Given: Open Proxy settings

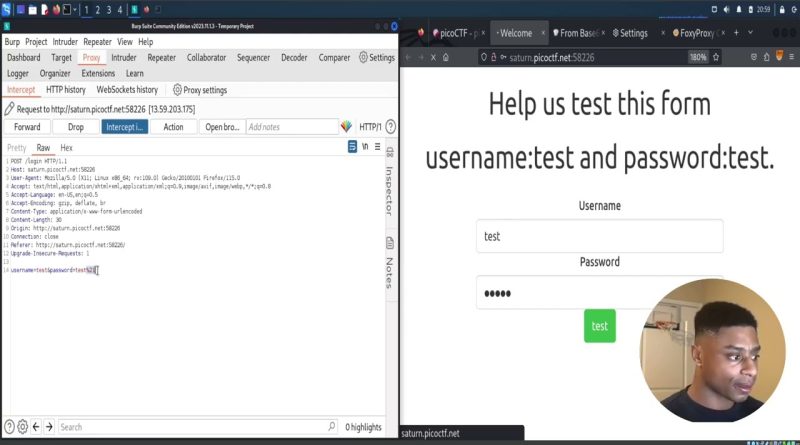Looking at the screenshot, I should [x=200, y=90].
